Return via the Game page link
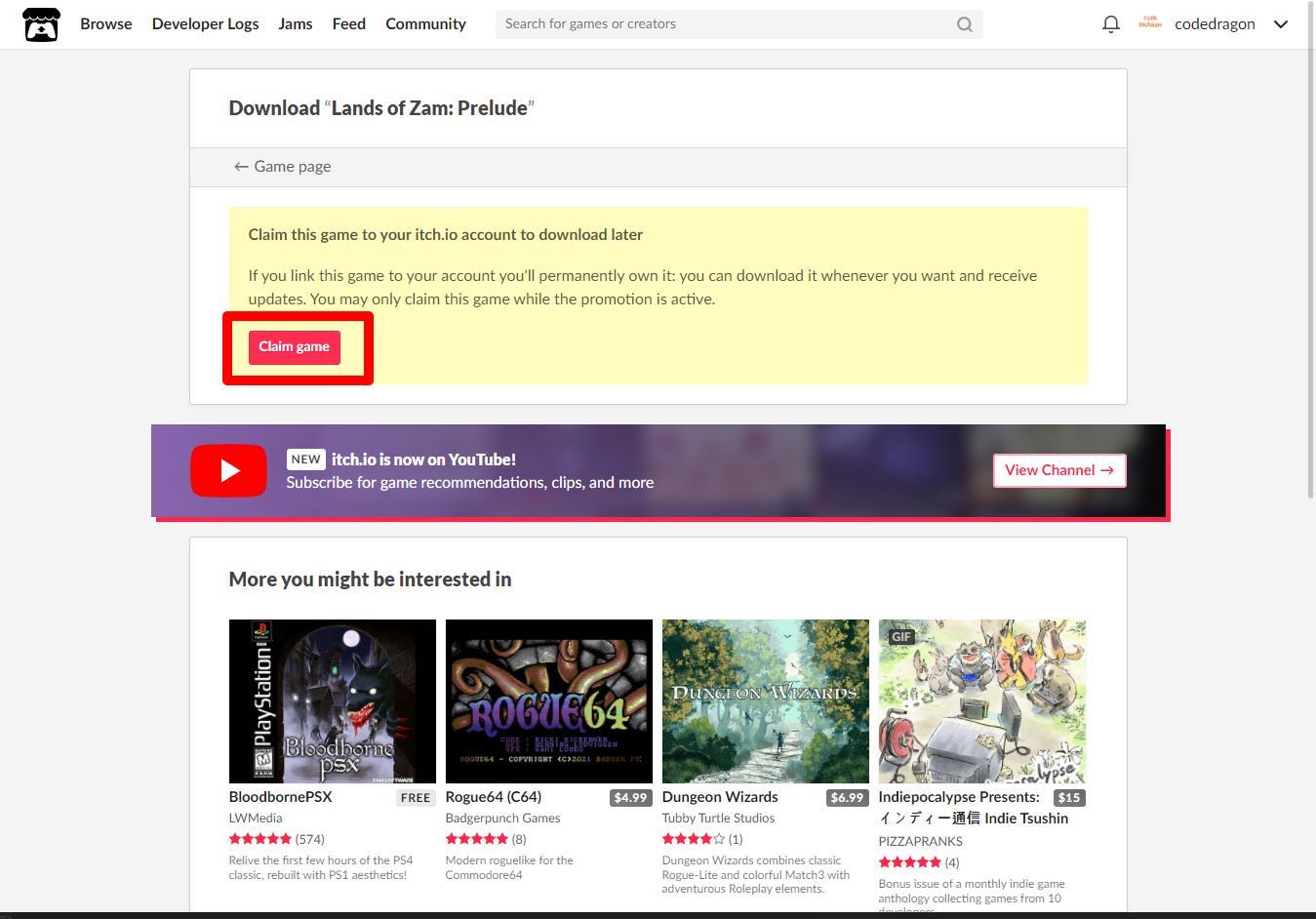 click(282, 167)
